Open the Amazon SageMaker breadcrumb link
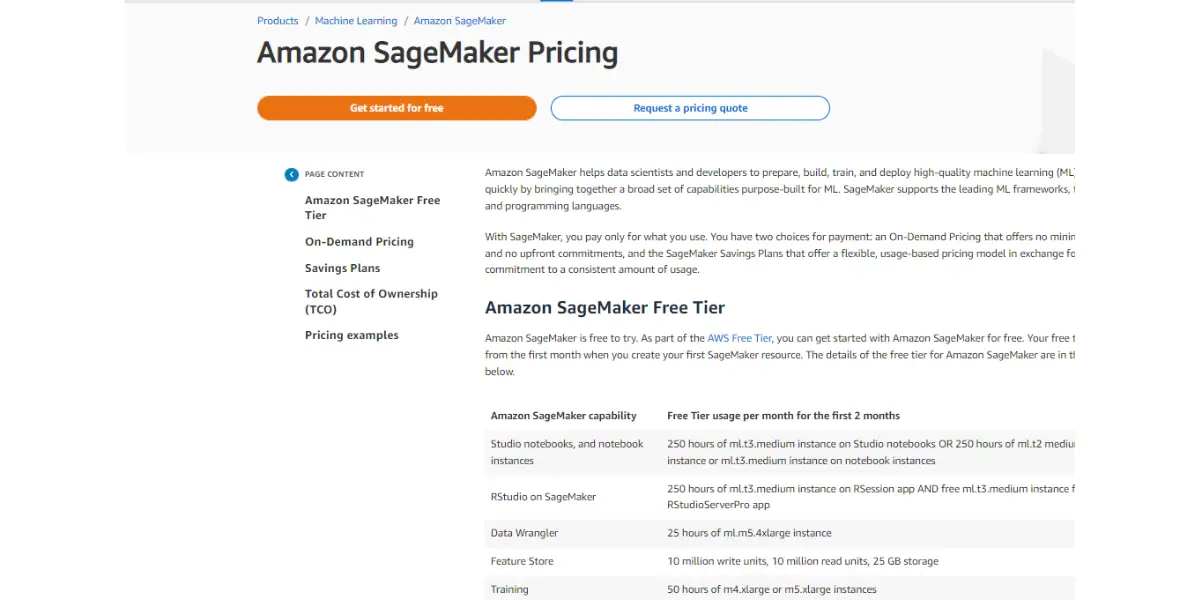 460,21
